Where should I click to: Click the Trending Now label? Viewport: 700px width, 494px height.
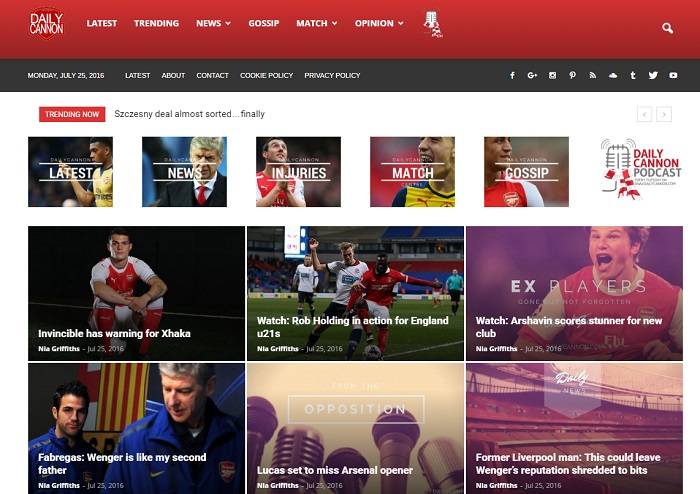click(72, 114)
